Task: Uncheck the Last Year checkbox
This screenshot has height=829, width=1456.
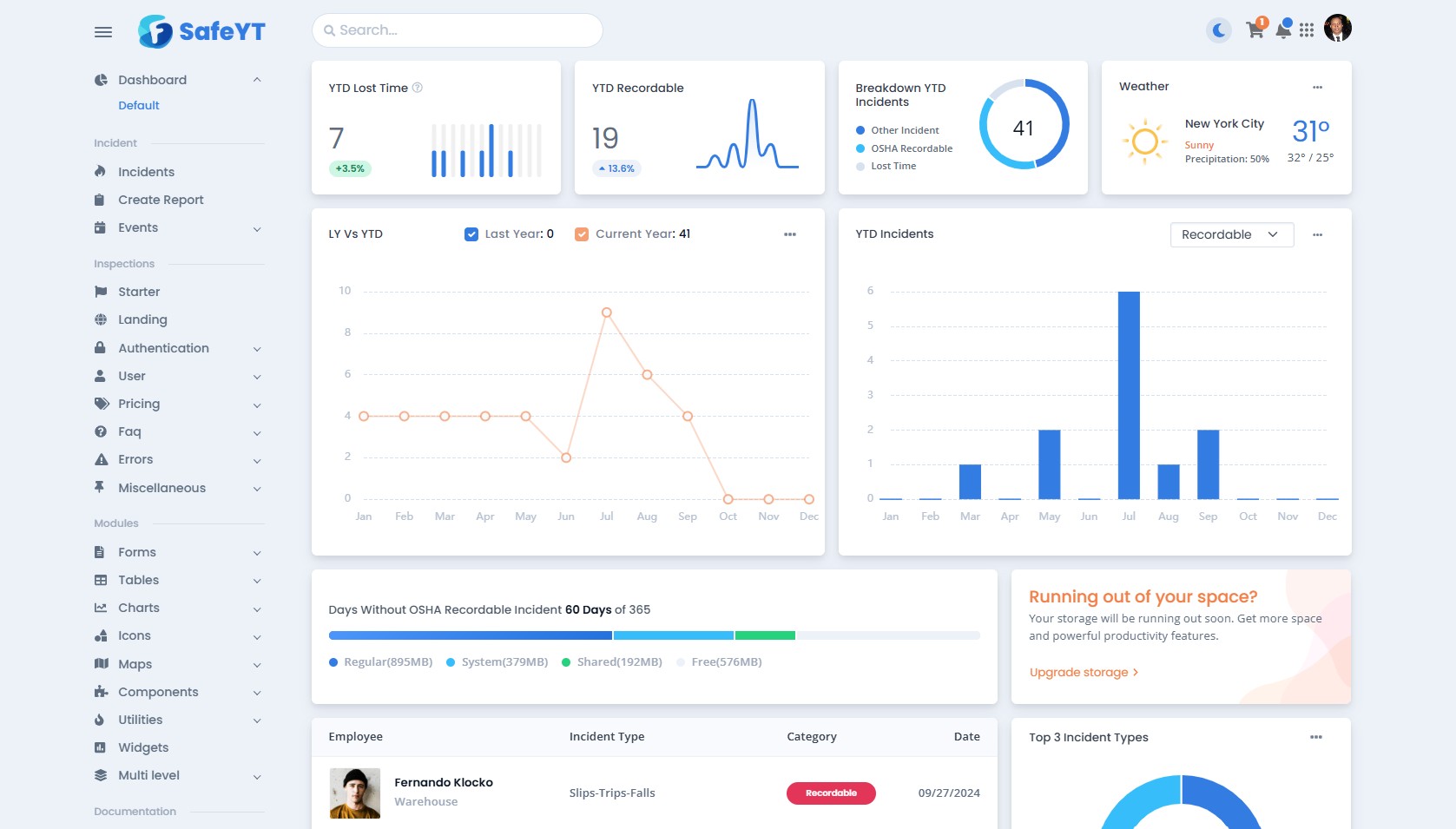Action: (x=471, y=234)
